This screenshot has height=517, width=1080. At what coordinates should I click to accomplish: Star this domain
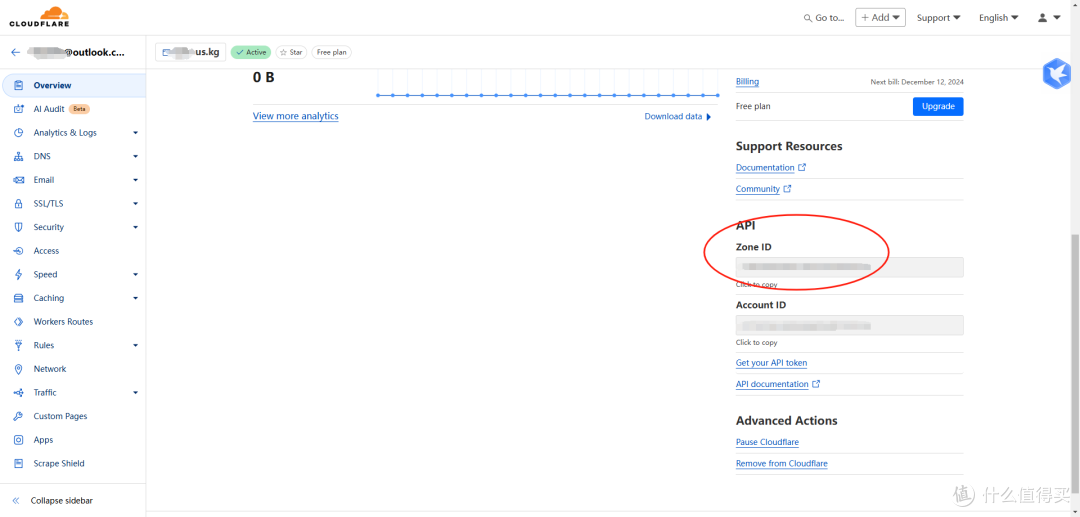[x=291, y=52]
